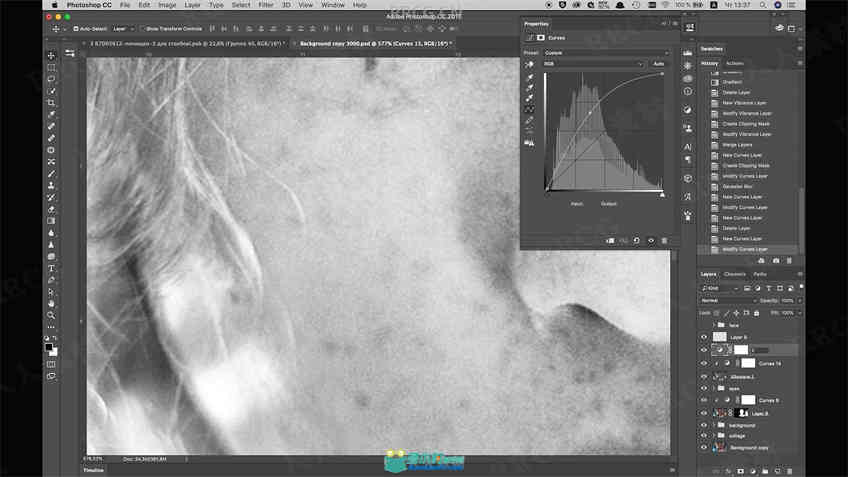This screenshot has width=848, height=477.
Task: Select the Hand tool
Action: (51, 303)
